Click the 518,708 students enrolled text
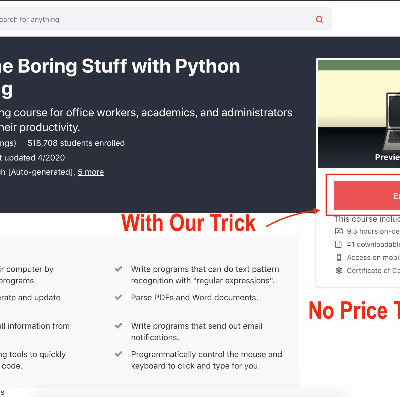Screen dimensions: 400x397 [x=76, y=143]
